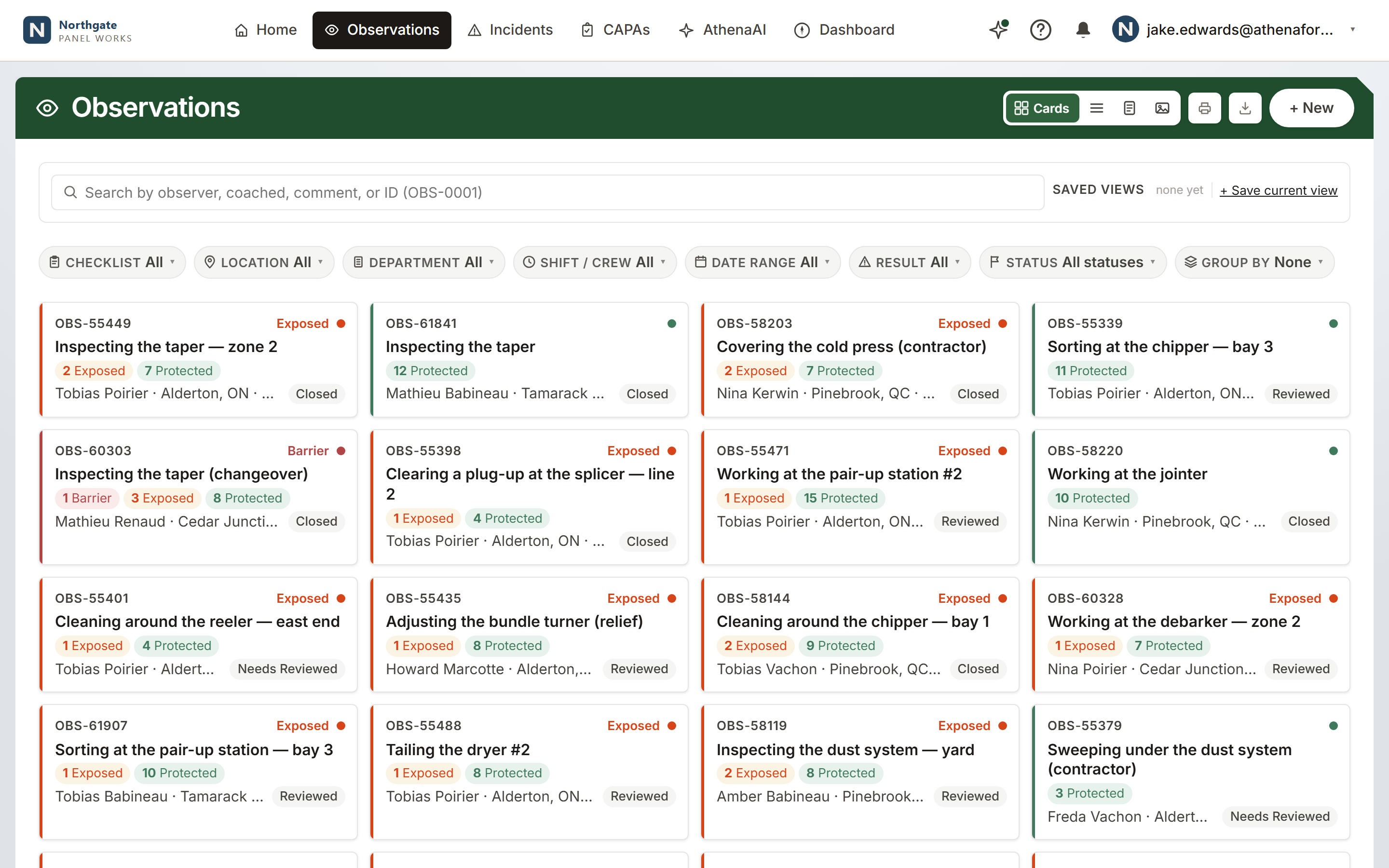This screenshot has width=1389, height=868.
Task: Click the user avatar icon
Action: (x=1125, y=29)
